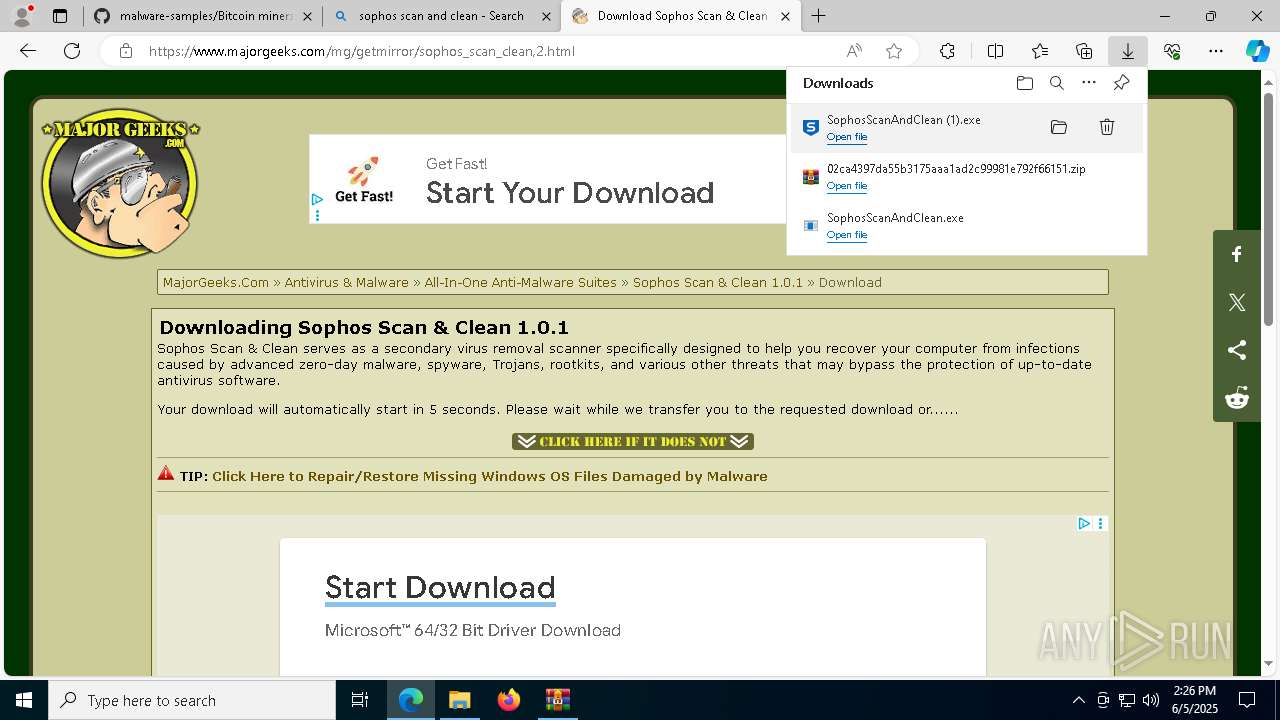Open the ad choices icon on lower ad

pyautogui.click(x=1084, y=523)
